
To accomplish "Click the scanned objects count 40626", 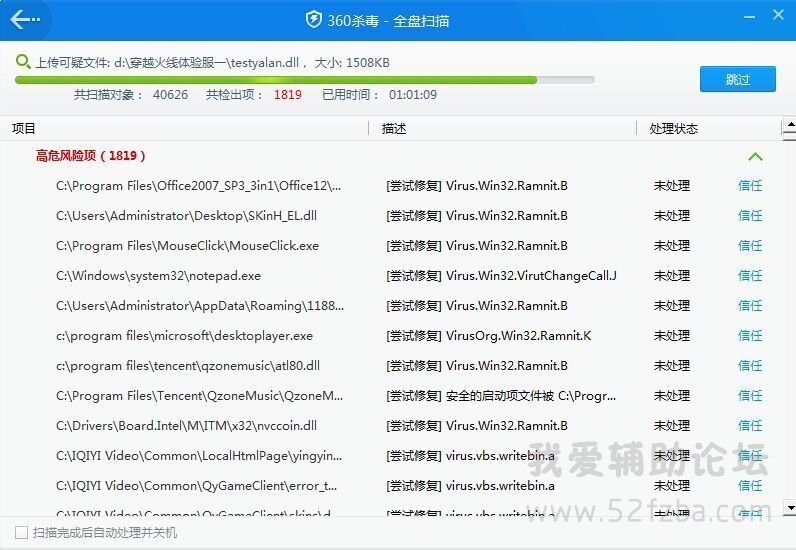I will coord(171,94).
